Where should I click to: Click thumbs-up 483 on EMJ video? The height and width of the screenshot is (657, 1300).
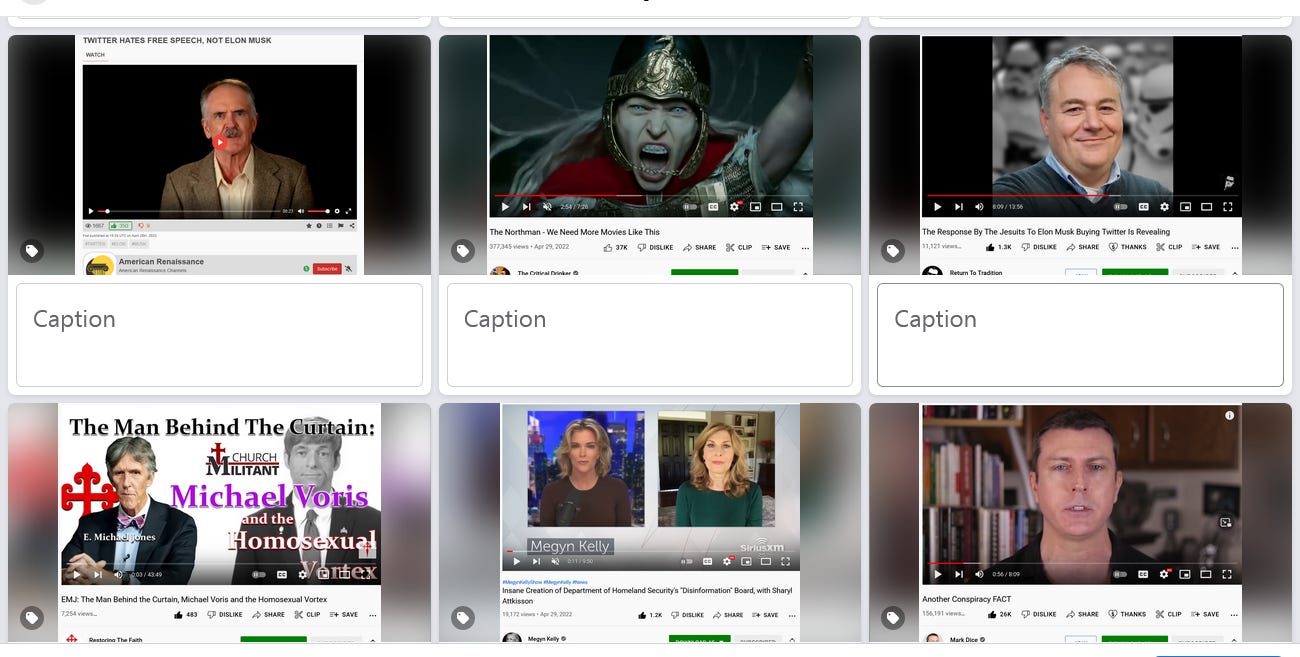186,615
